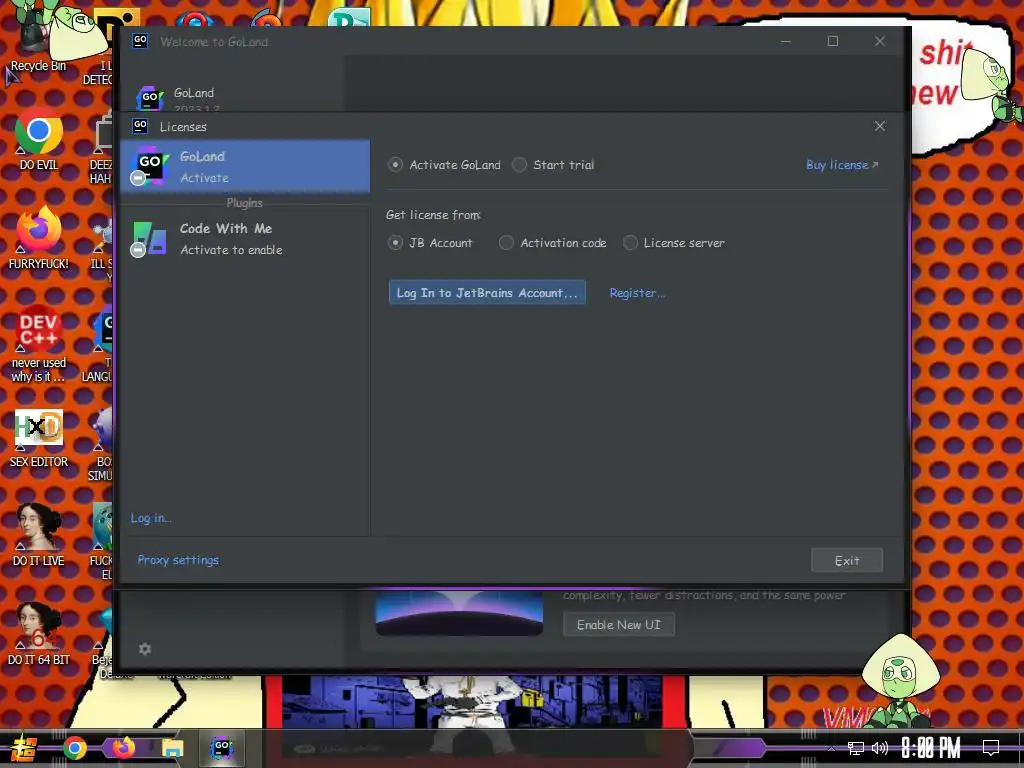Open the Windows Start menu
This screenshot has width=1024, height=768.
click(24, 748)
